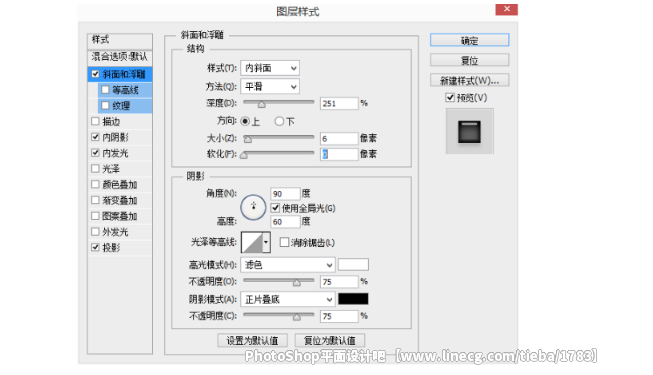The image size is (653, 375).
Task: Click the 角度 field showing 90
Action: [285, 194]
